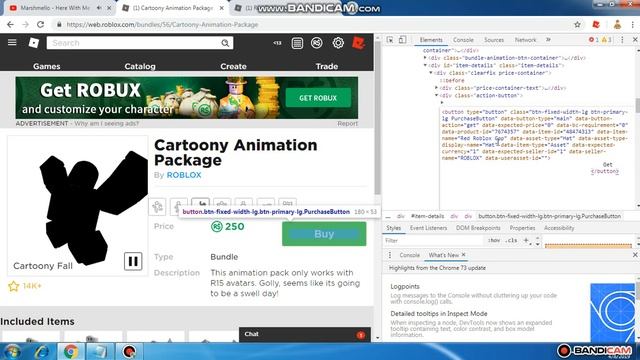Close the What's New drawer tab

point(463,255)
